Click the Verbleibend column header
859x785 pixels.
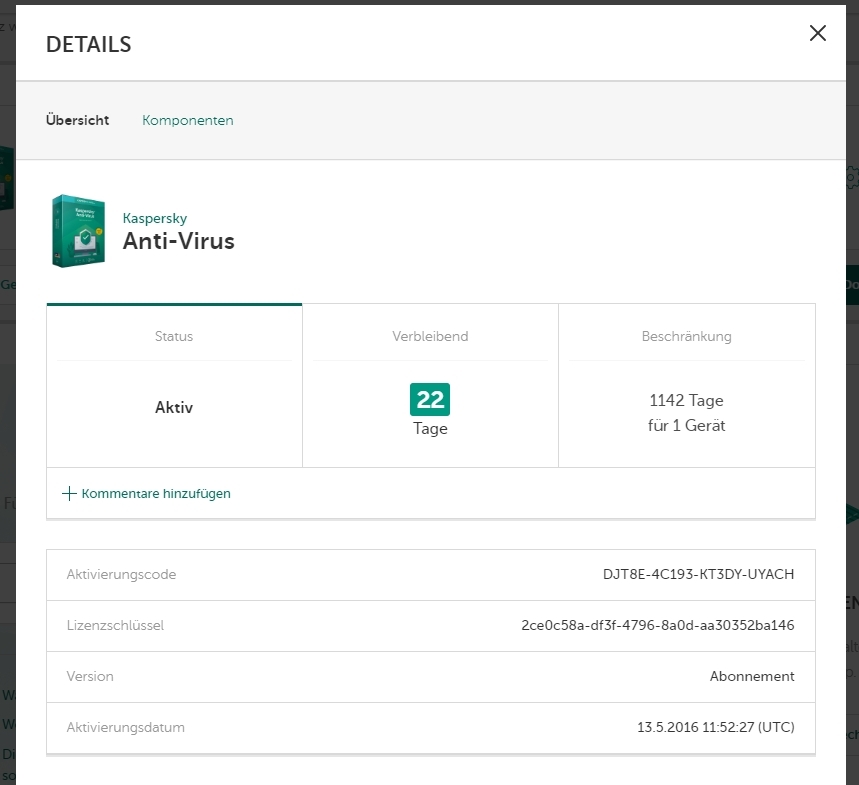[430, 337]
